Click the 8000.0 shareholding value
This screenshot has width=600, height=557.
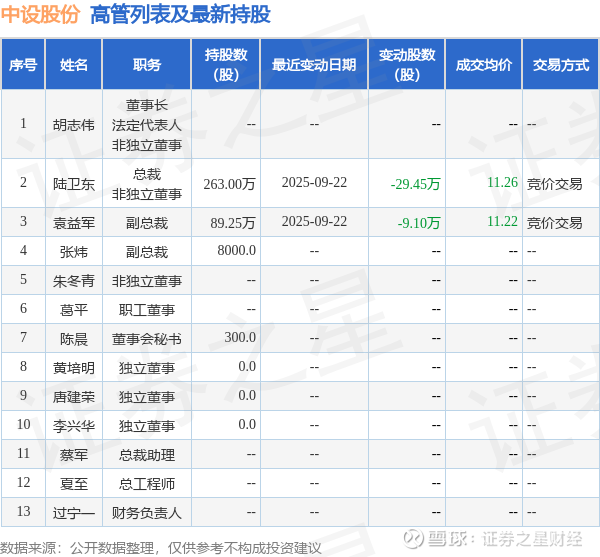click(236, 250)
